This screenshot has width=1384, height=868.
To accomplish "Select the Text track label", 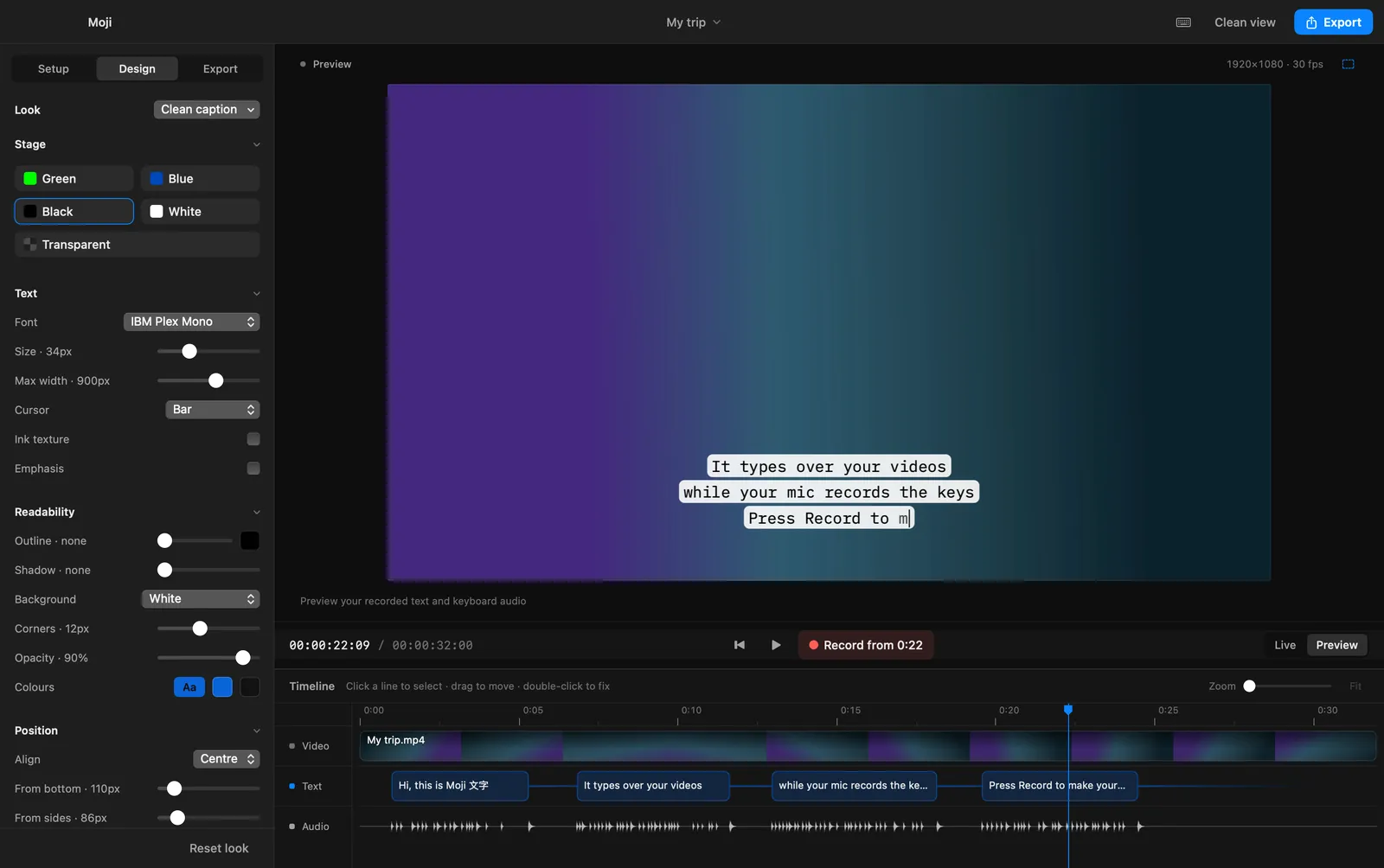I will (x=311, y=787).
